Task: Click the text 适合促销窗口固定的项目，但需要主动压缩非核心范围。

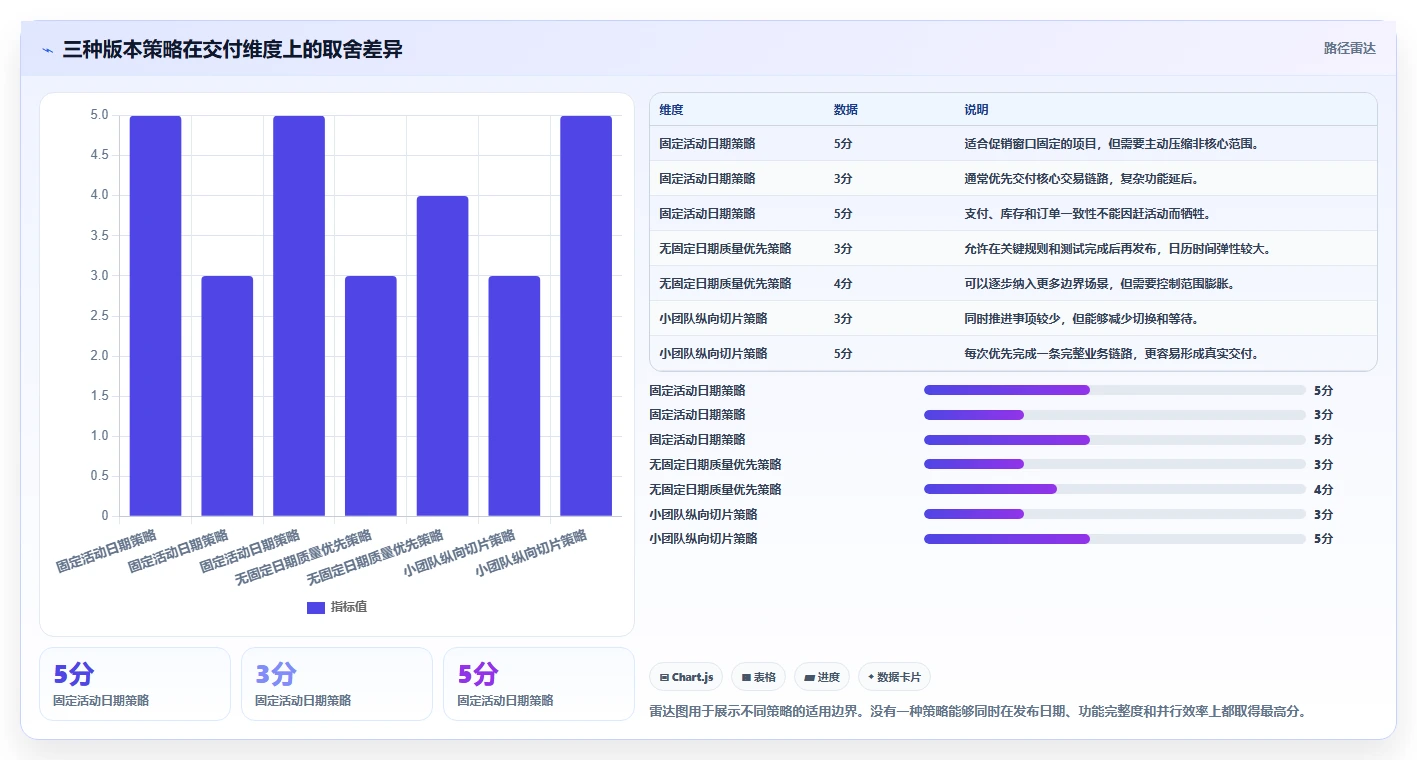Action: pyautogui.click(x=1111, y=144)
